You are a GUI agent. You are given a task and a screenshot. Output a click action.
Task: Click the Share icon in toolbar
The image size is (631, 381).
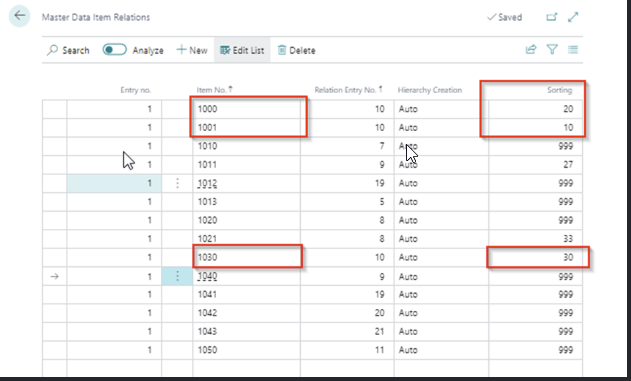pyautogui.click(x=531, y=49)
